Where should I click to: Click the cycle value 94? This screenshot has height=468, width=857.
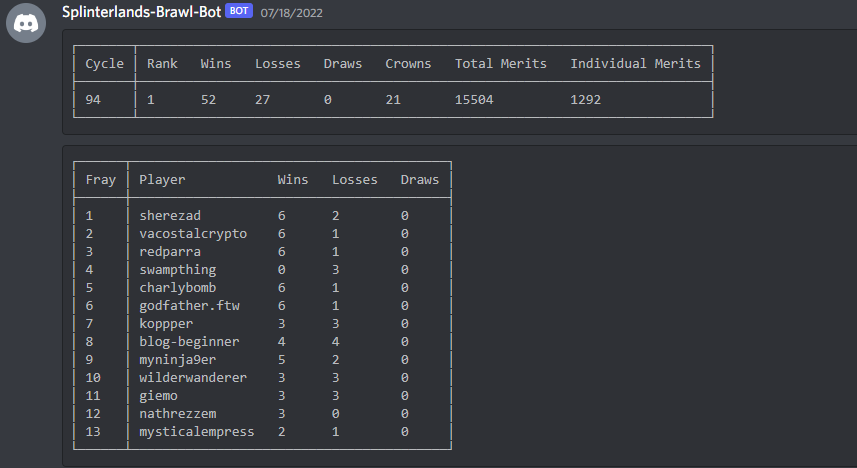(x=93, y=100)
